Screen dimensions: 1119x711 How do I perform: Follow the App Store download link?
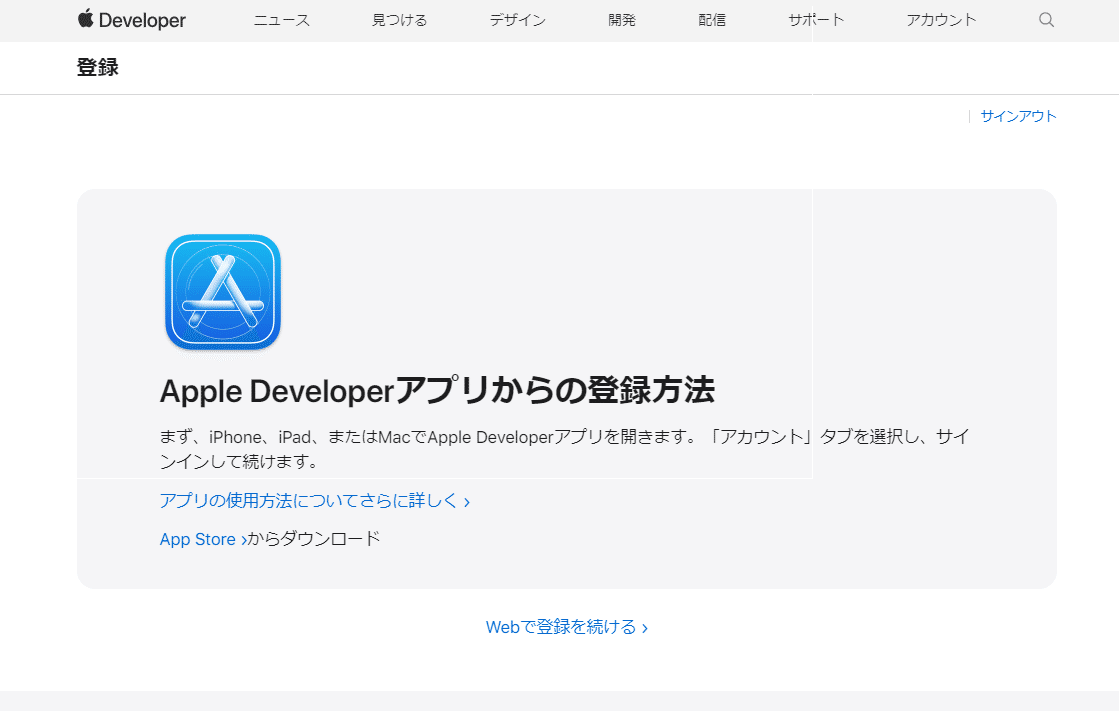point(203,539)
